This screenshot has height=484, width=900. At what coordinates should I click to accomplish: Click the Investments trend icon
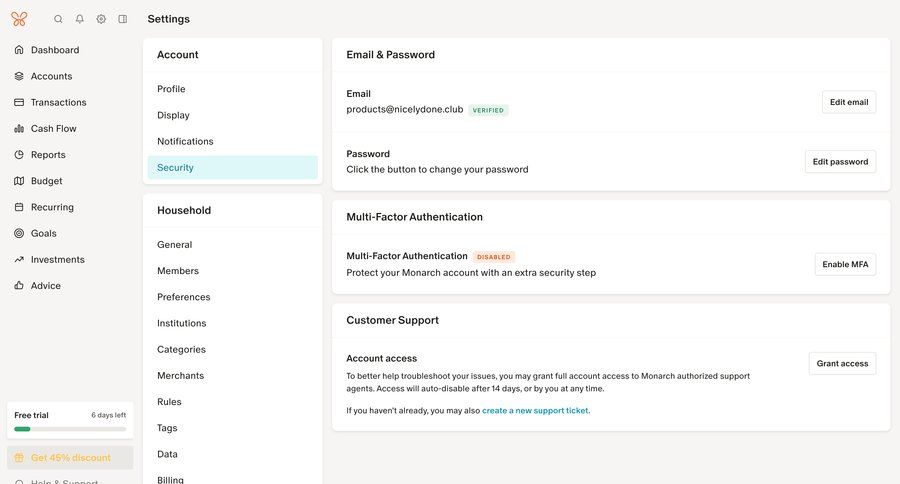pos(19,260)
